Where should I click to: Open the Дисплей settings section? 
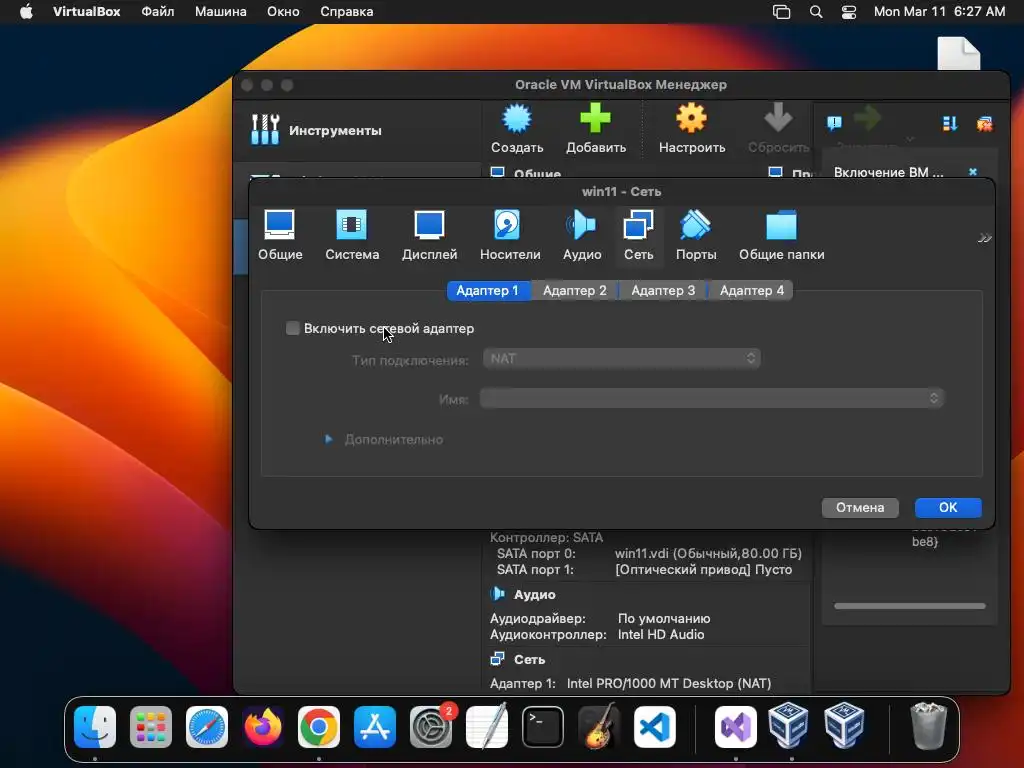[429, 236]
